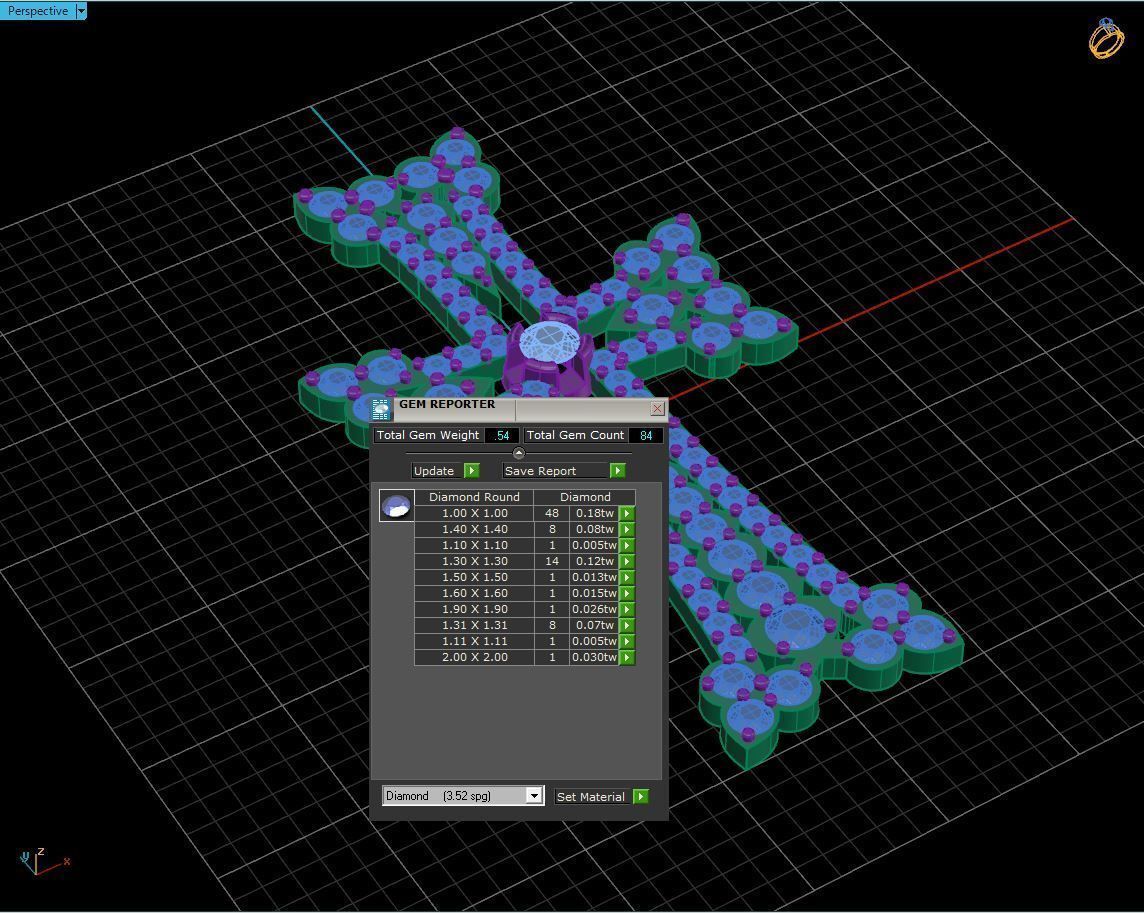Click the green arrow beside Set Material

pyautogui.click(x=641, y=796)
